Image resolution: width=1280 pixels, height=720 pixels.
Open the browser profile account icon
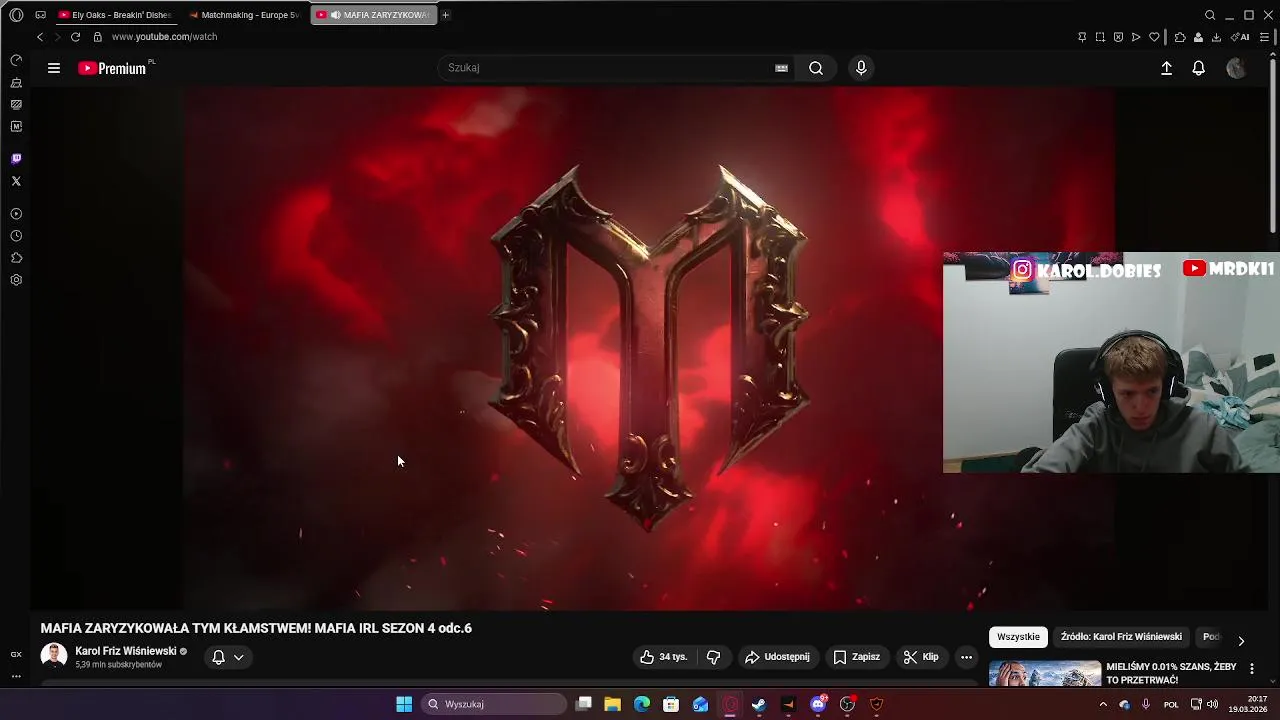pyautogui.click(x=1198, y=37)
